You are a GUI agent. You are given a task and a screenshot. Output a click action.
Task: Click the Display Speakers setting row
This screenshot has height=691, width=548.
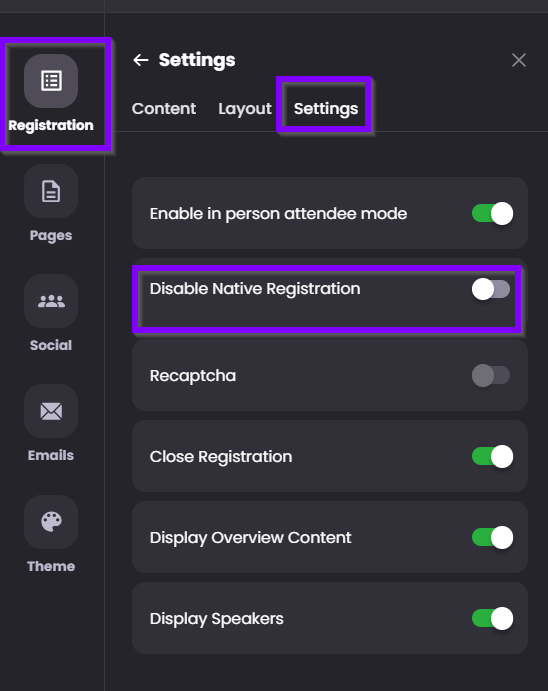tap(330, 618)
